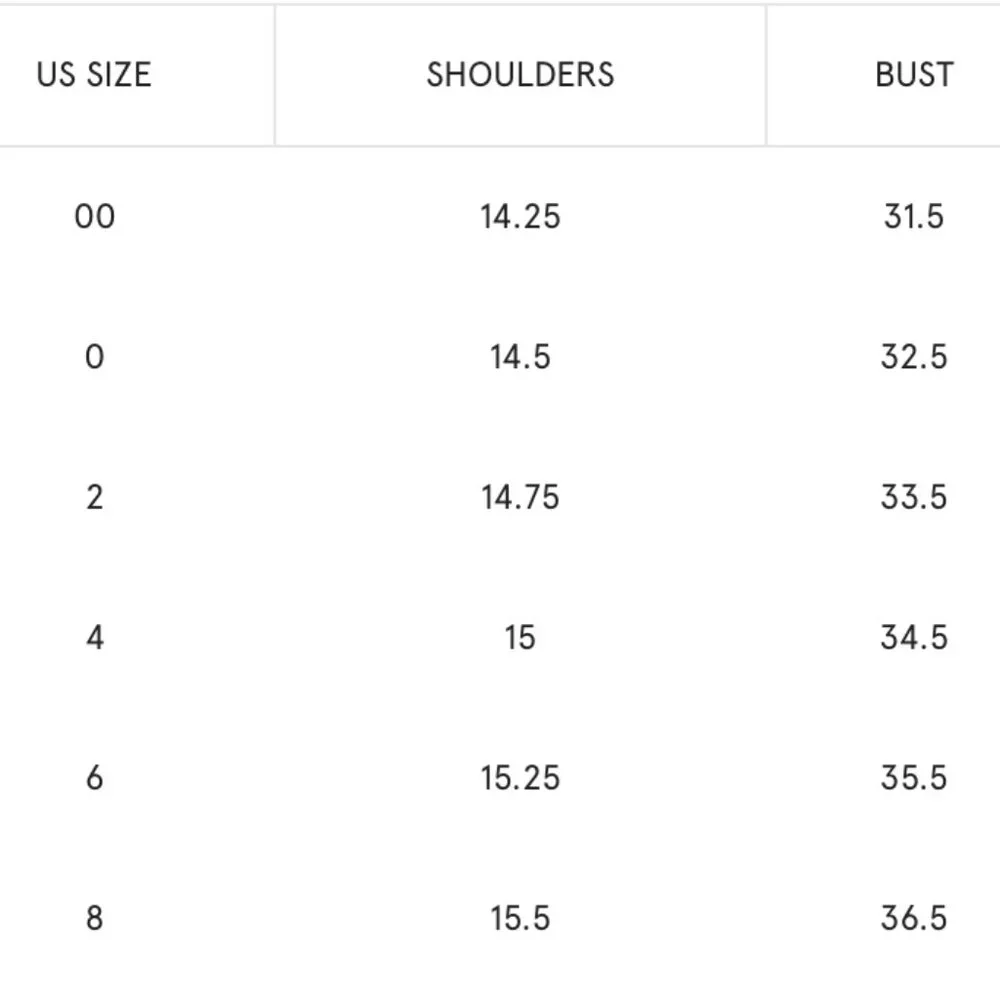Click the 15.25 shoulders measurement
This screenshot has height=1000, width=1000.
pos(520,777)
